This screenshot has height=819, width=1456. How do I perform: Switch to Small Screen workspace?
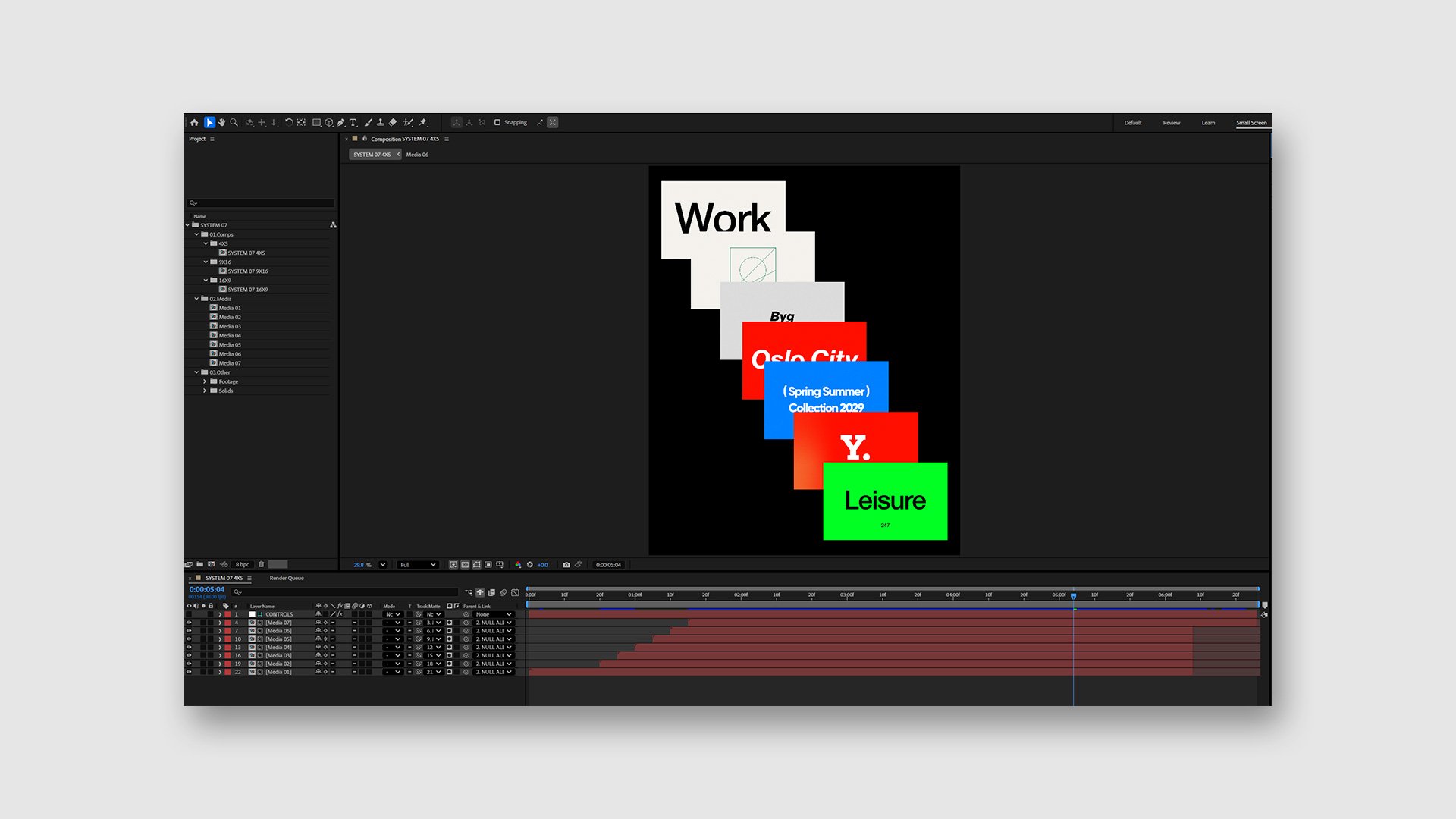1251,123
